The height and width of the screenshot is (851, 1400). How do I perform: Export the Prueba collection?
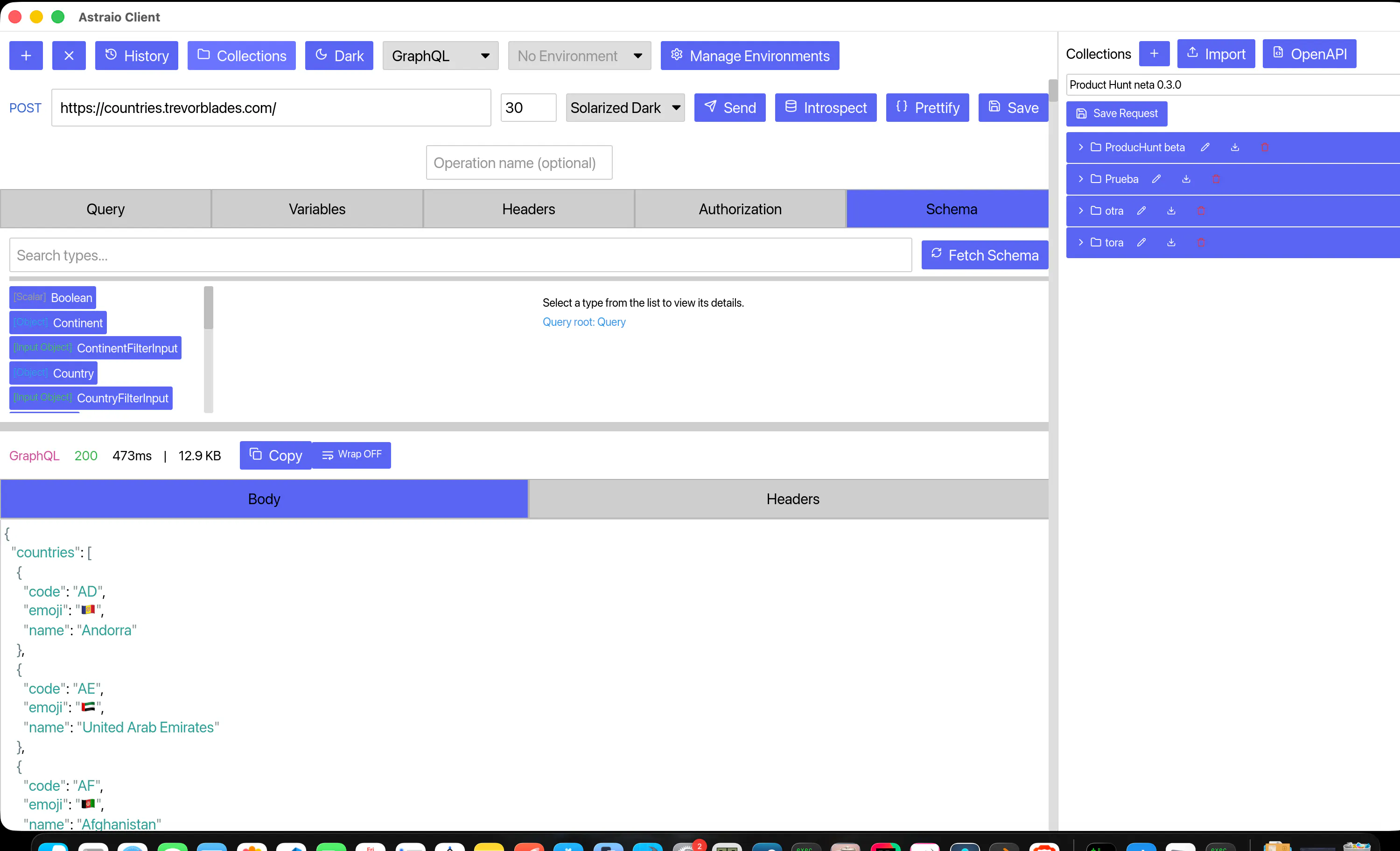1186,179
